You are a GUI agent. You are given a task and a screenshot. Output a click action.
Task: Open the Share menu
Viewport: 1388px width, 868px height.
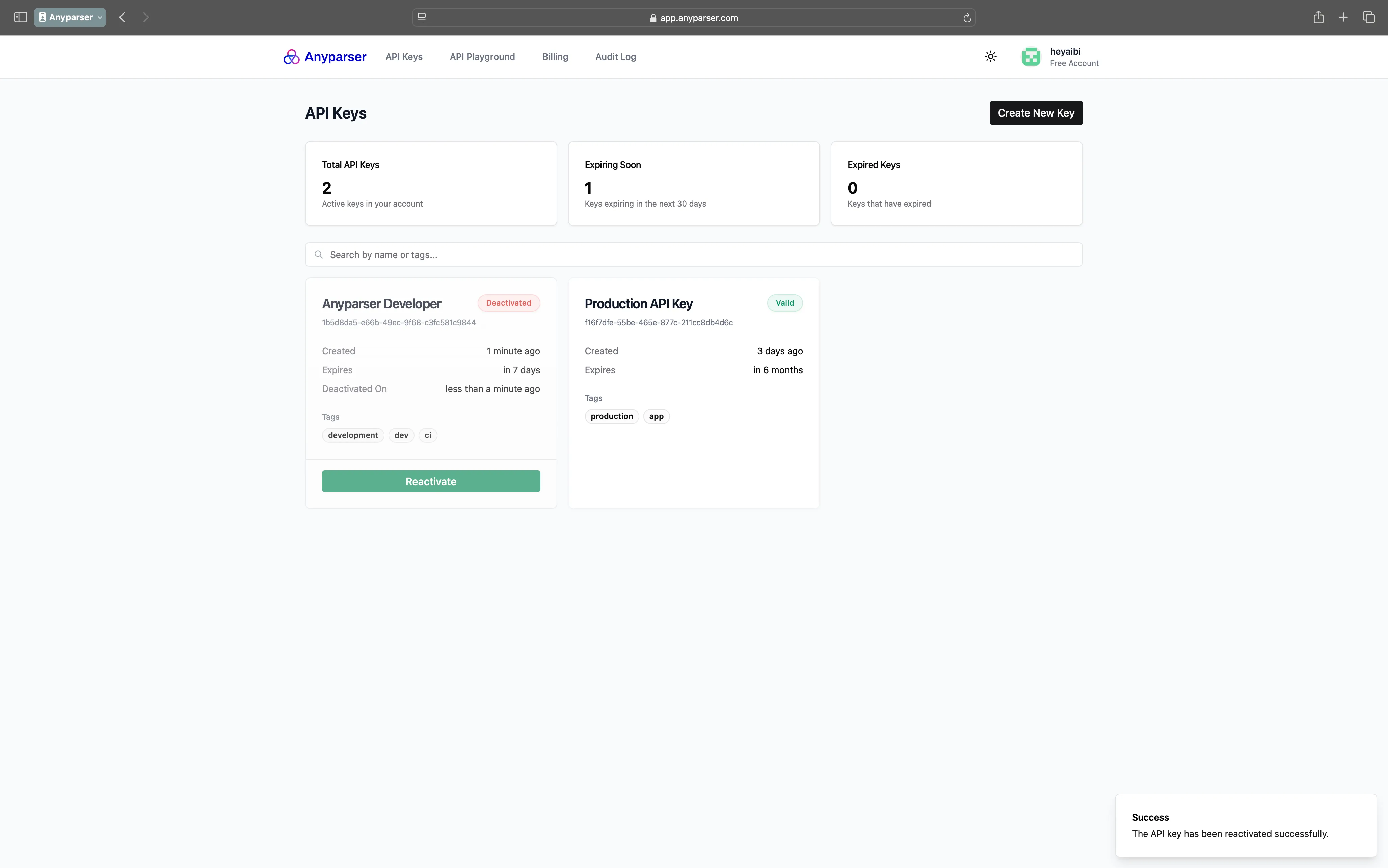point(1318,17)
